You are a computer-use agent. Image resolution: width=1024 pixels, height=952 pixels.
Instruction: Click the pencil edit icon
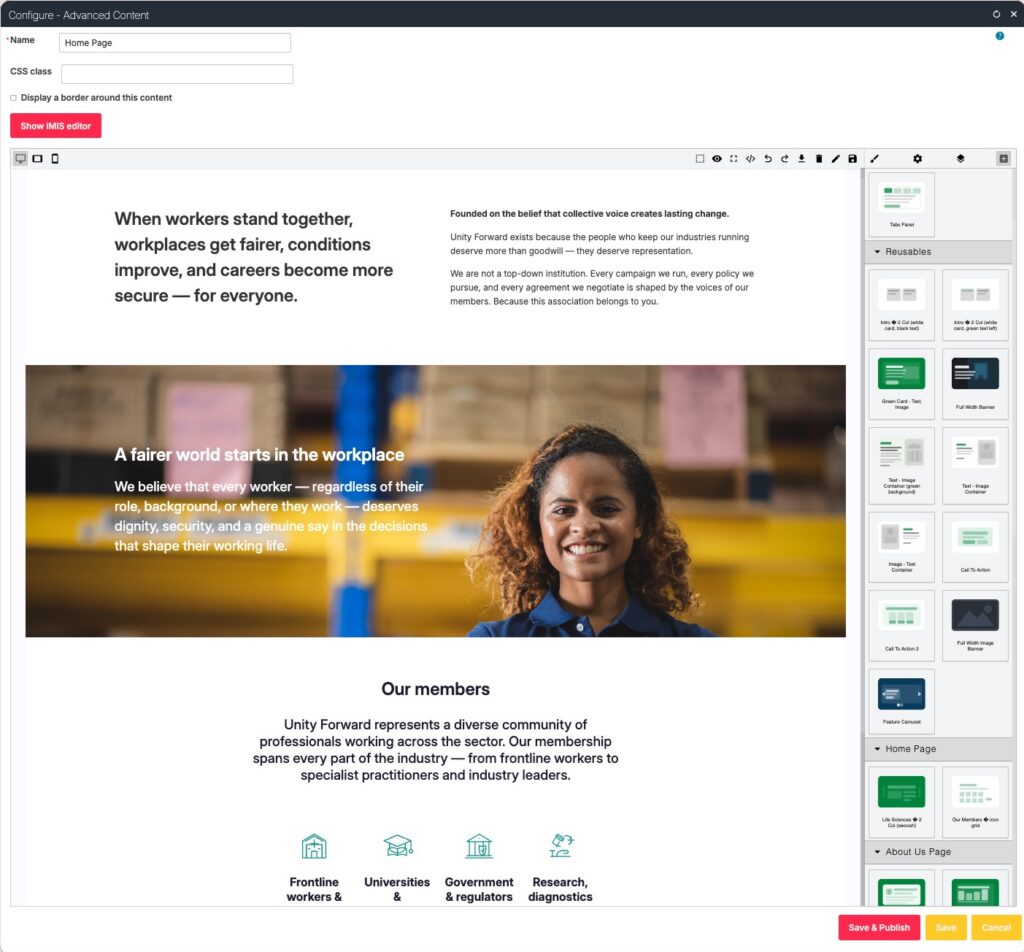tap(835, 159)
